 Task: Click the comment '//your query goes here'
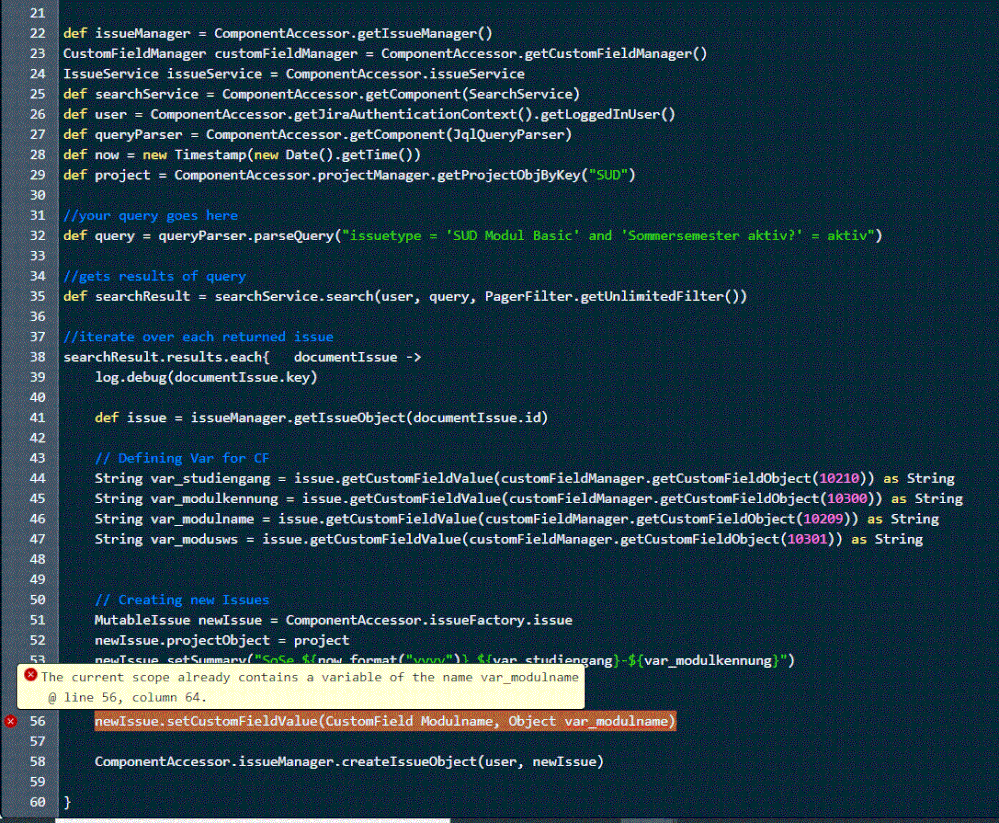tap(150, 215)
